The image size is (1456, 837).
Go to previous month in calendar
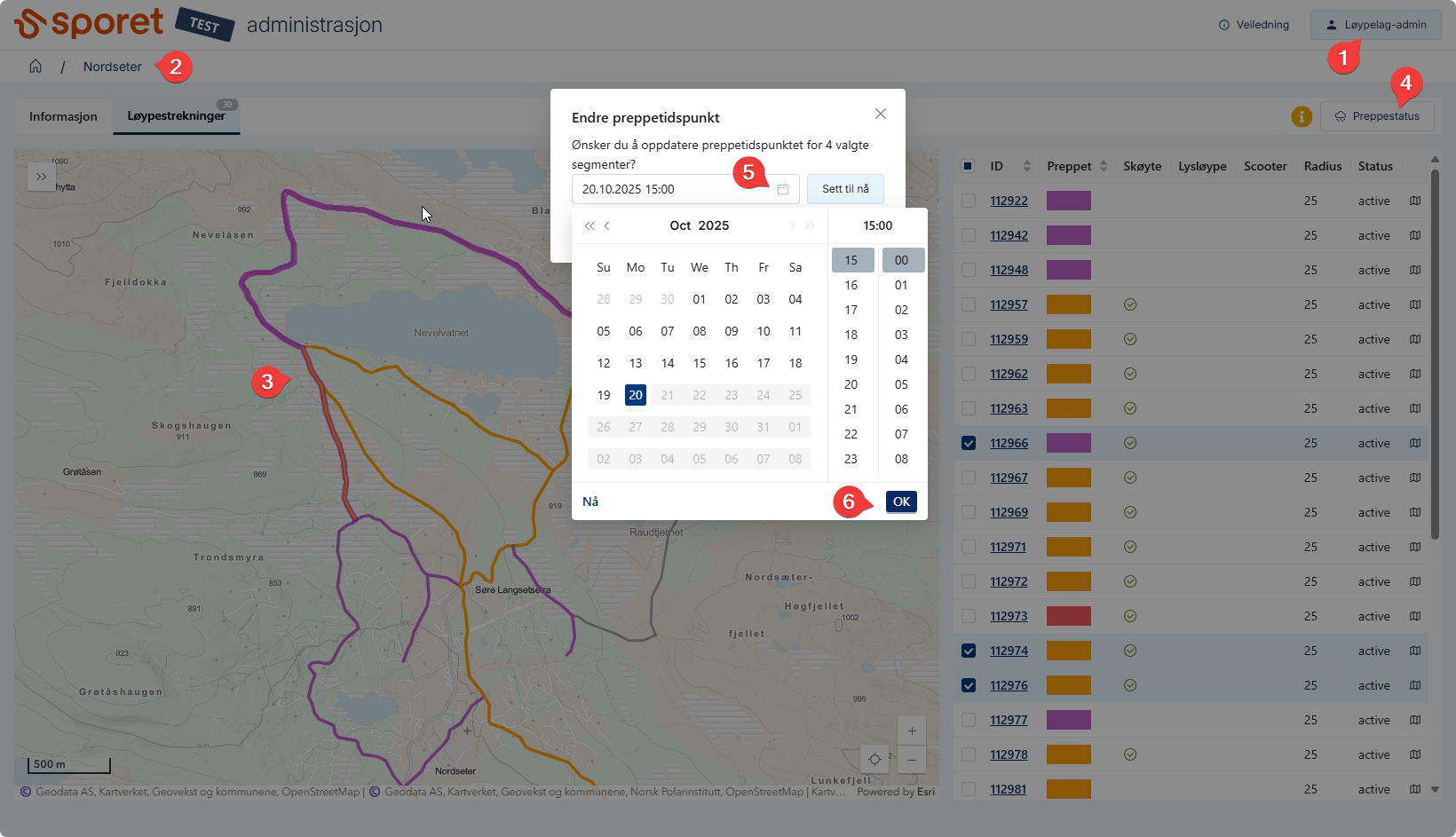[x=607, y=226]
